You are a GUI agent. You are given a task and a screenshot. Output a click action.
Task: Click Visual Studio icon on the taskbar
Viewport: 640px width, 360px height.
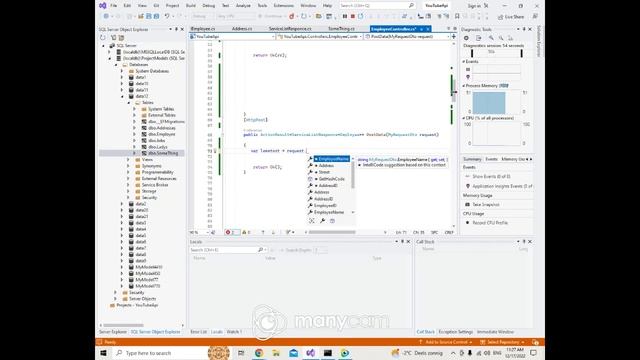click(311, 353)
